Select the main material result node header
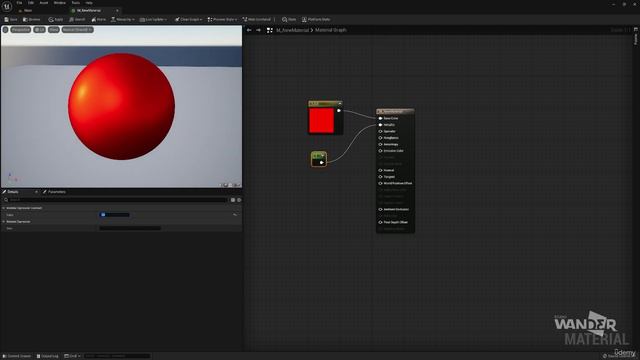 tap(395, 111)
